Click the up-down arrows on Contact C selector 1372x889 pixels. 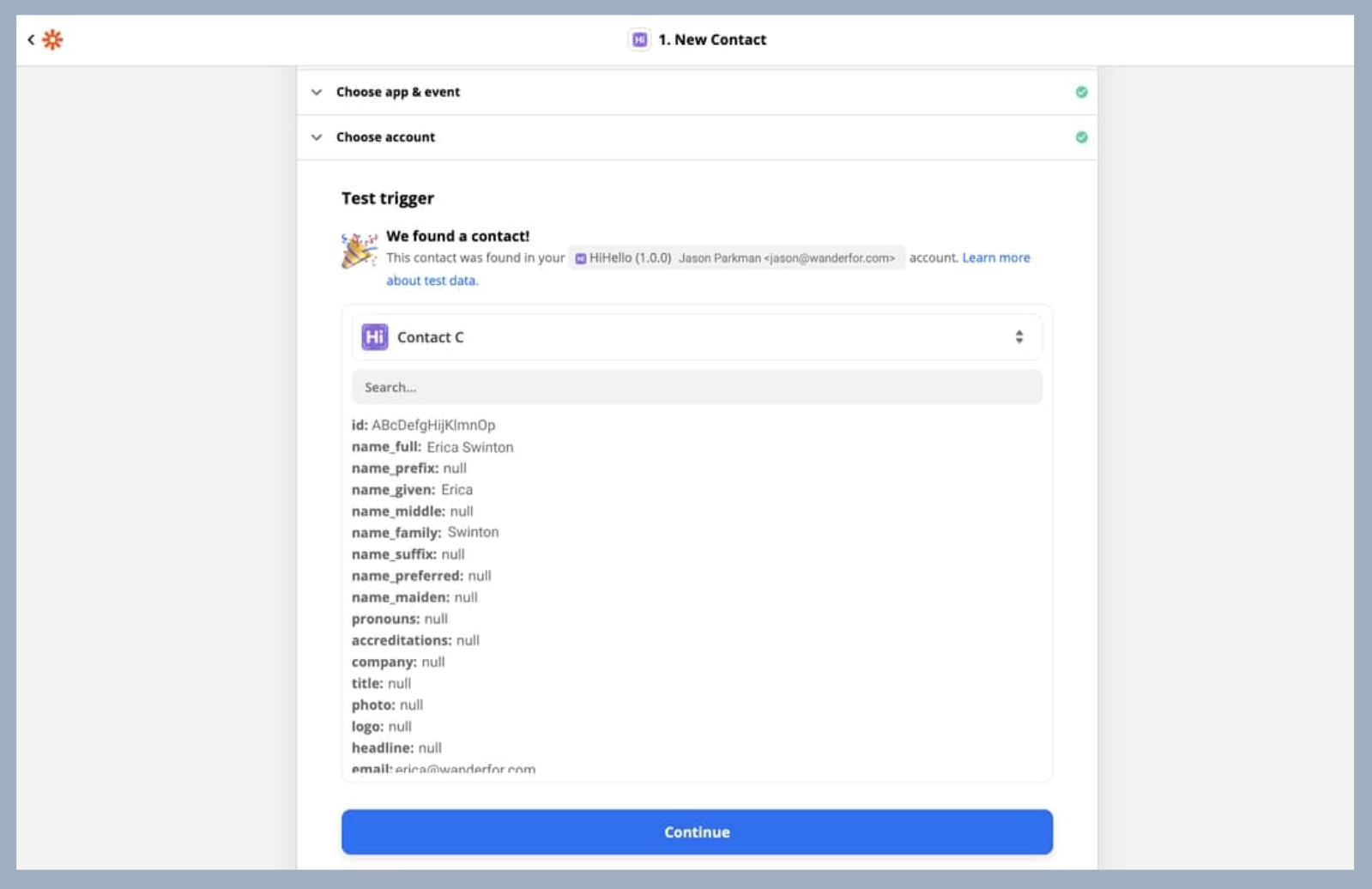(1018, 337)
